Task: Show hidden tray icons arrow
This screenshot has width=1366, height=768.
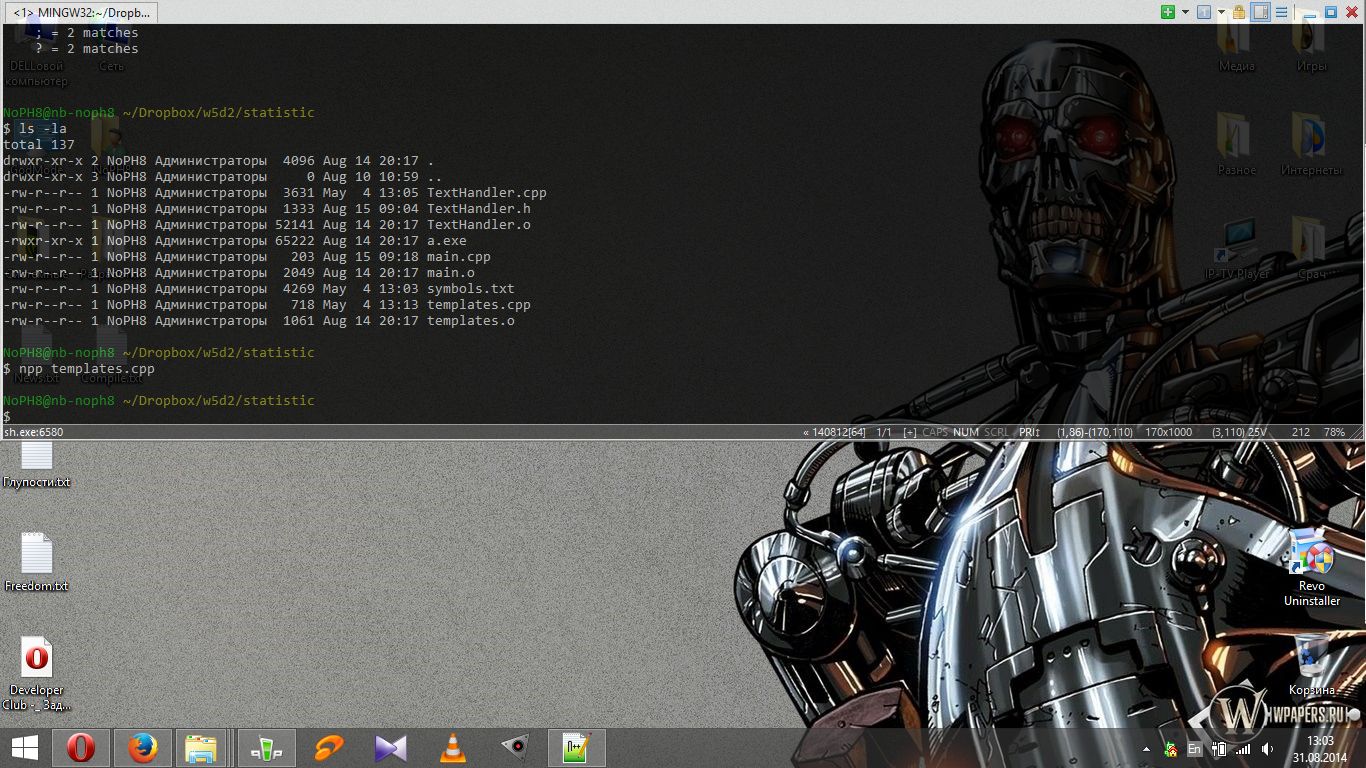Action: tap(1146, 749)
